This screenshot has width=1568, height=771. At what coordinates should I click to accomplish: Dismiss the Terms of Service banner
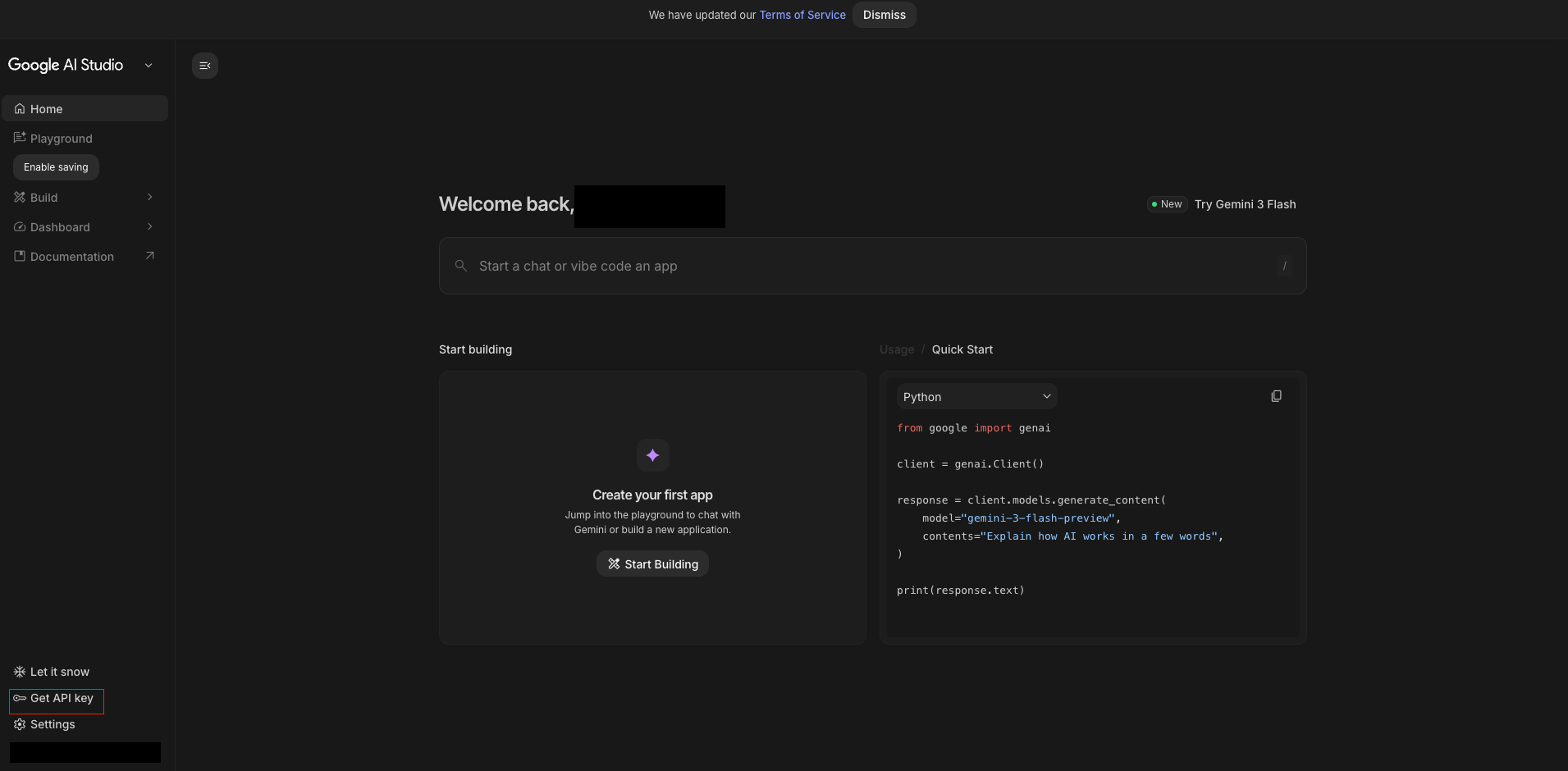885,15
